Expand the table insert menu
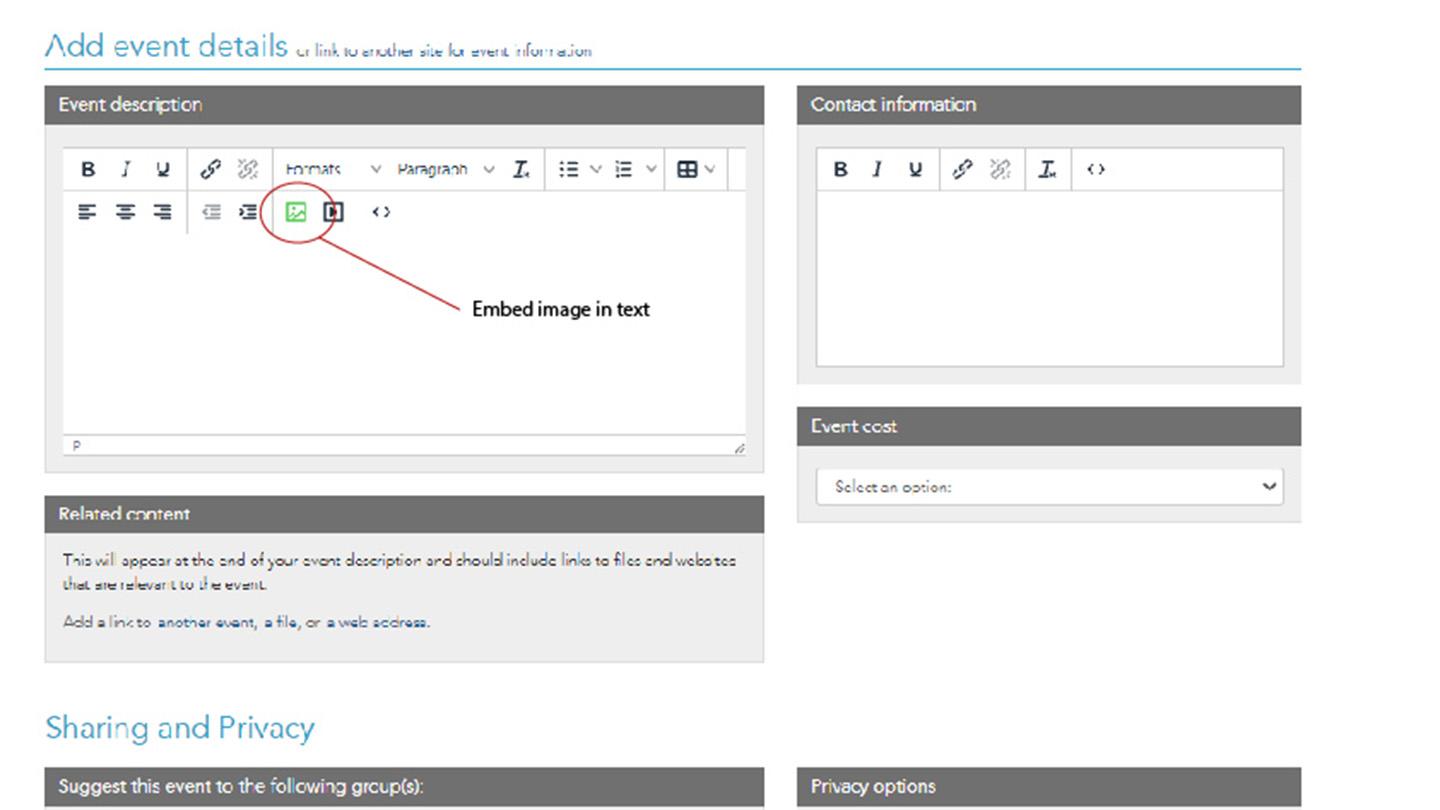Screen dimensions: 1440x810 click(x=696, y=169)
